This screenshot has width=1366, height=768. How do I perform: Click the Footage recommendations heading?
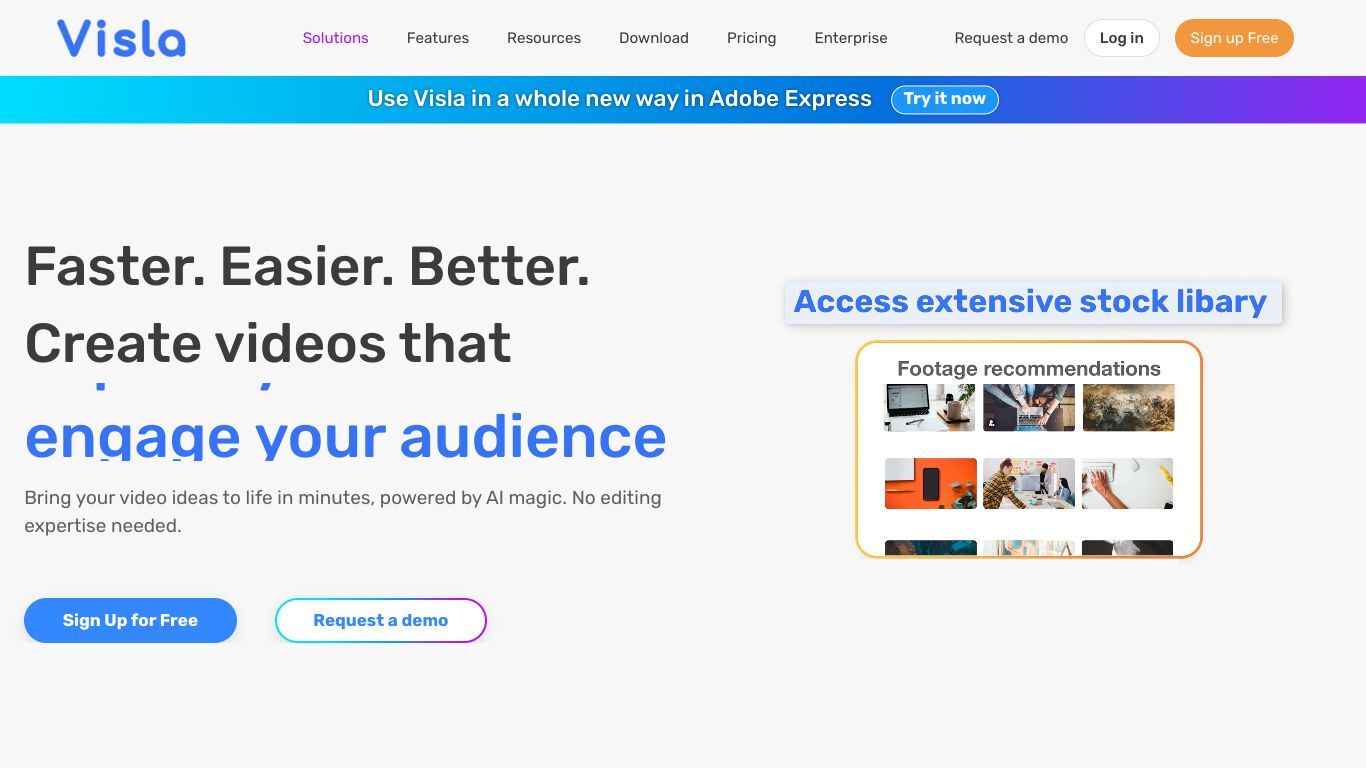pyautogui.click(x=1028, y=368)
